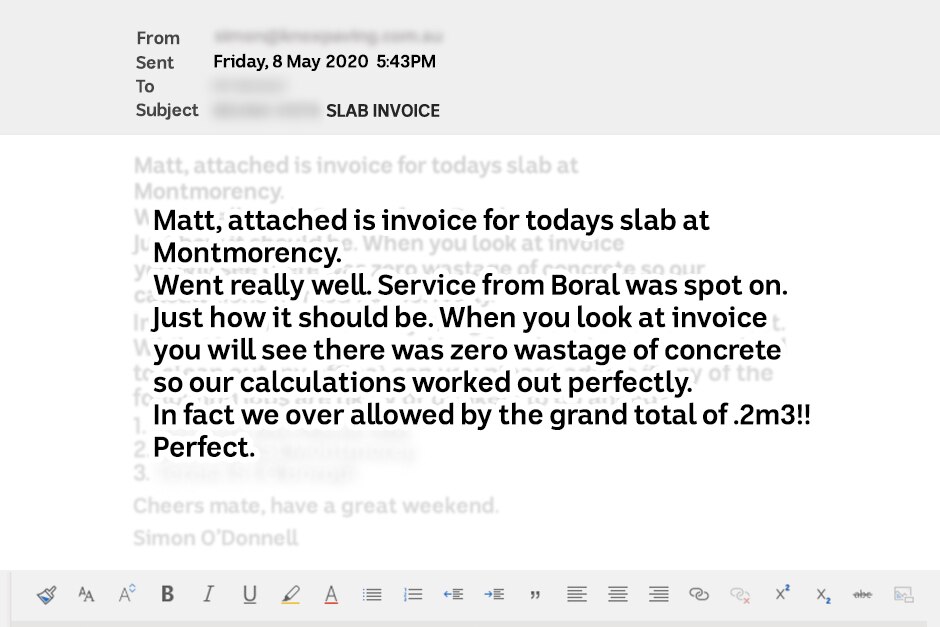The height and width of the screenshot is (627, 940).
Task: Toggle underline formatting
Action: pos(249,593)
